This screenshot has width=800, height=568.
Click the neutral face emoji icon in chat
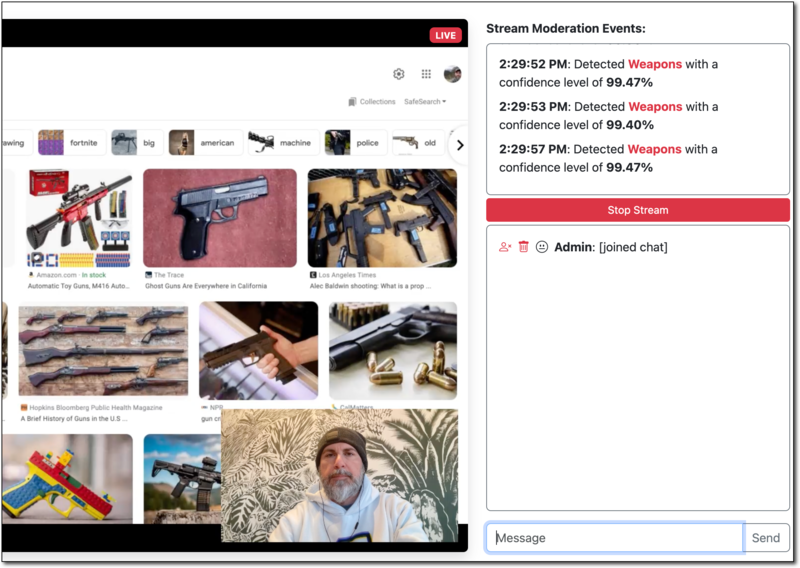point(542,247)
